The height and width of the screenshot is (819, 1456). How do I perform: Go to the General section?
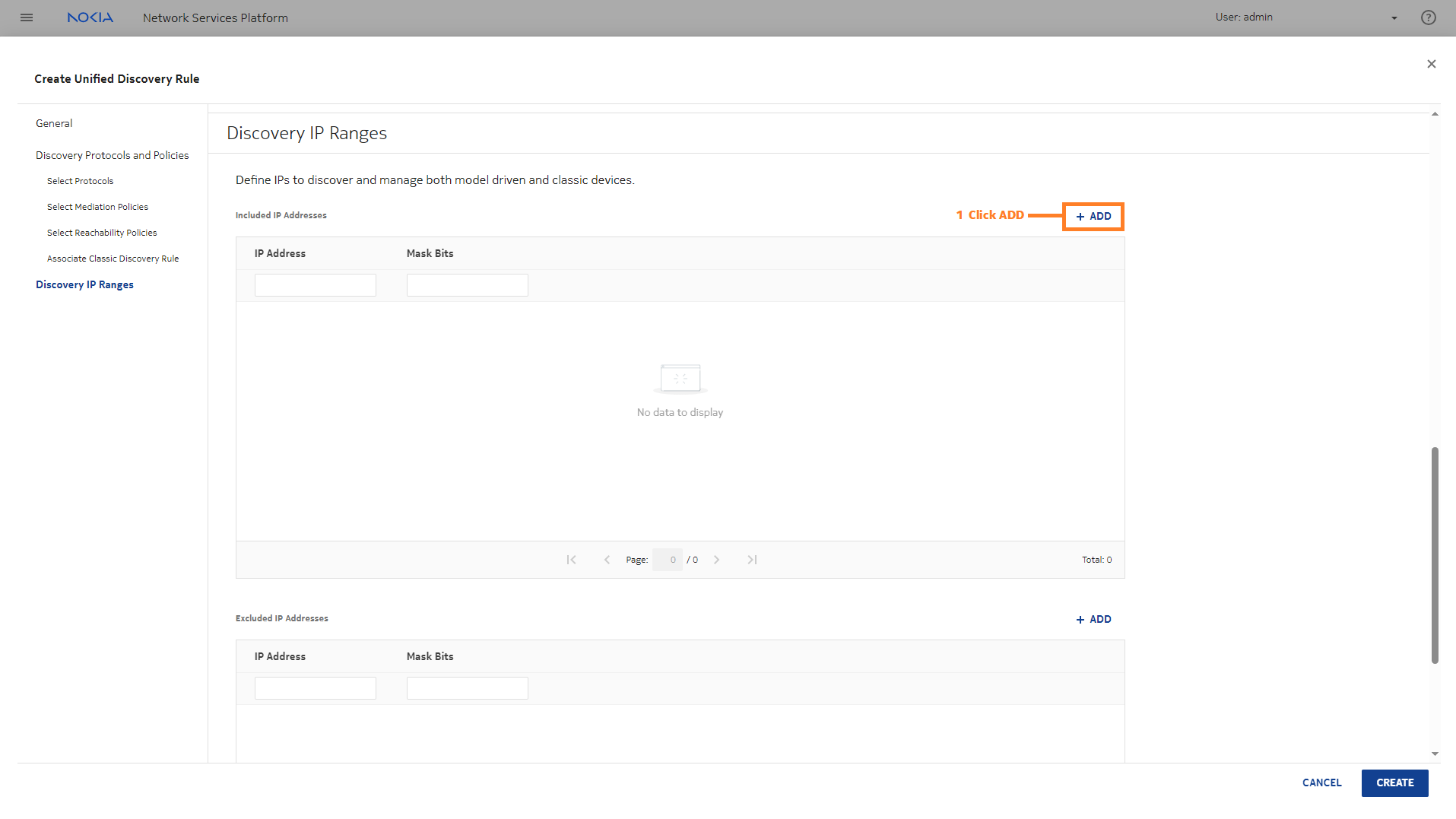(54, 123)
